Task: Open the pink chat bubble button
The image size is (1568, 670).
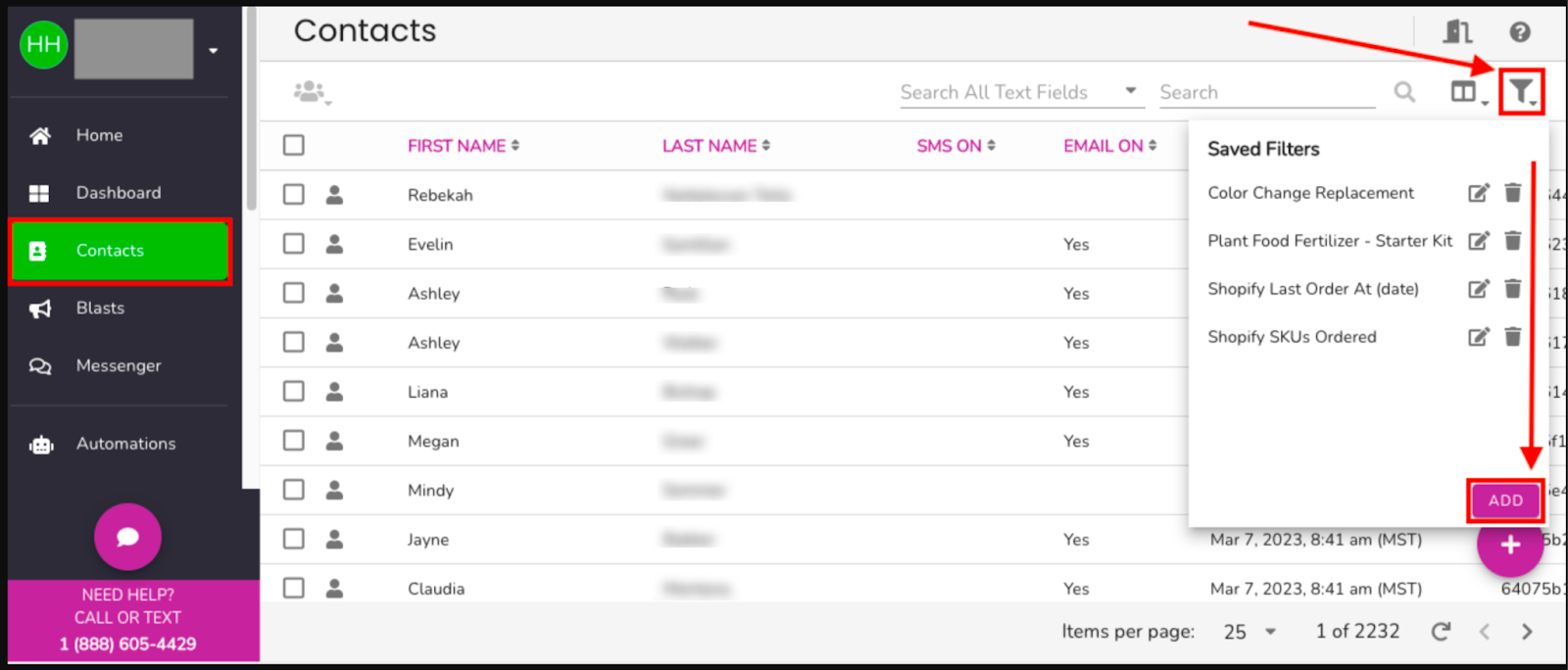Action: [127, 537]
